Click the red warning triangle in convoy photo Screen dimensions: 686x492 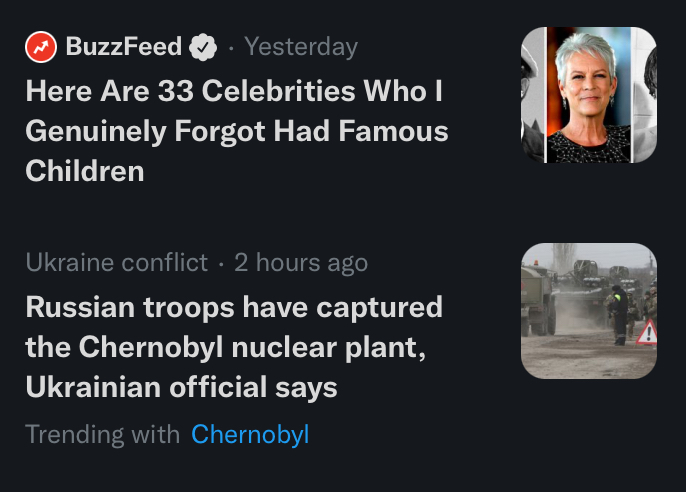(x=647, y=332)
